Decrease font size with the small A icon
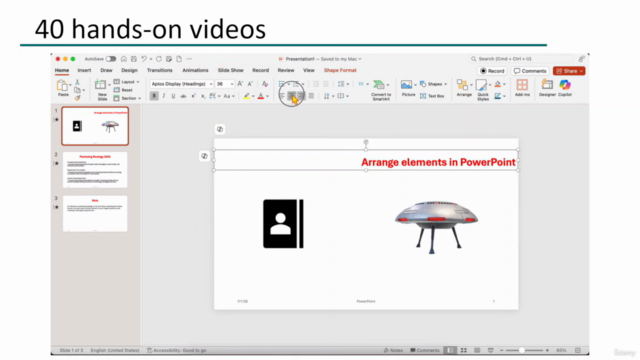The image size is (640, 360). pos(250,84)
